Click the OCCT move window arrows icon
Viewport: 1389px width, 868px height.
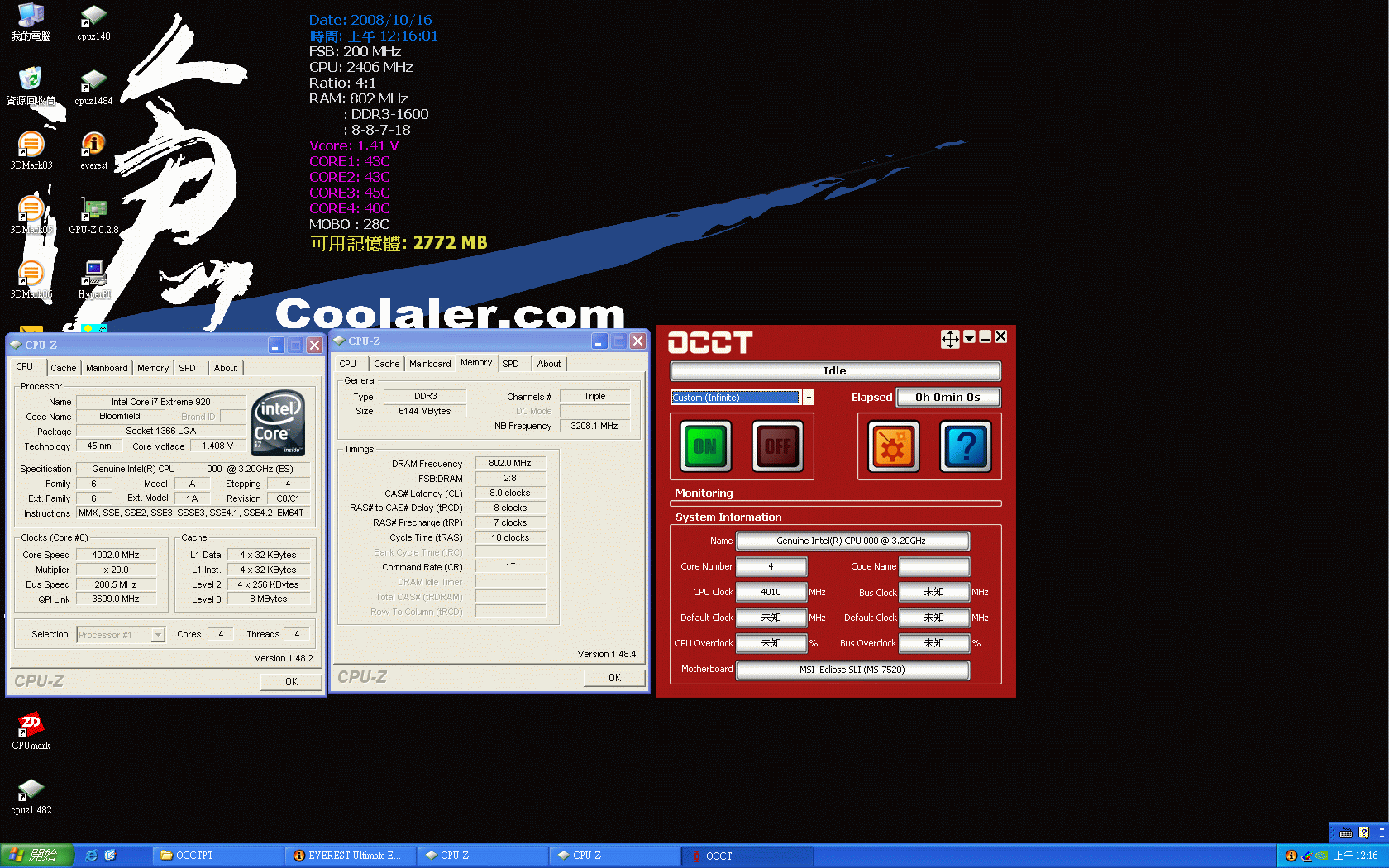tap(950, 338)
